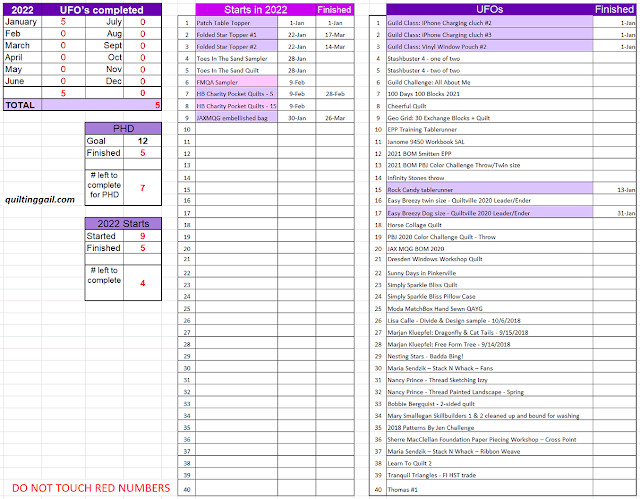The image size is (640, 499).
Task: Click the Dec label cell
Action: (x=104, y=81)
